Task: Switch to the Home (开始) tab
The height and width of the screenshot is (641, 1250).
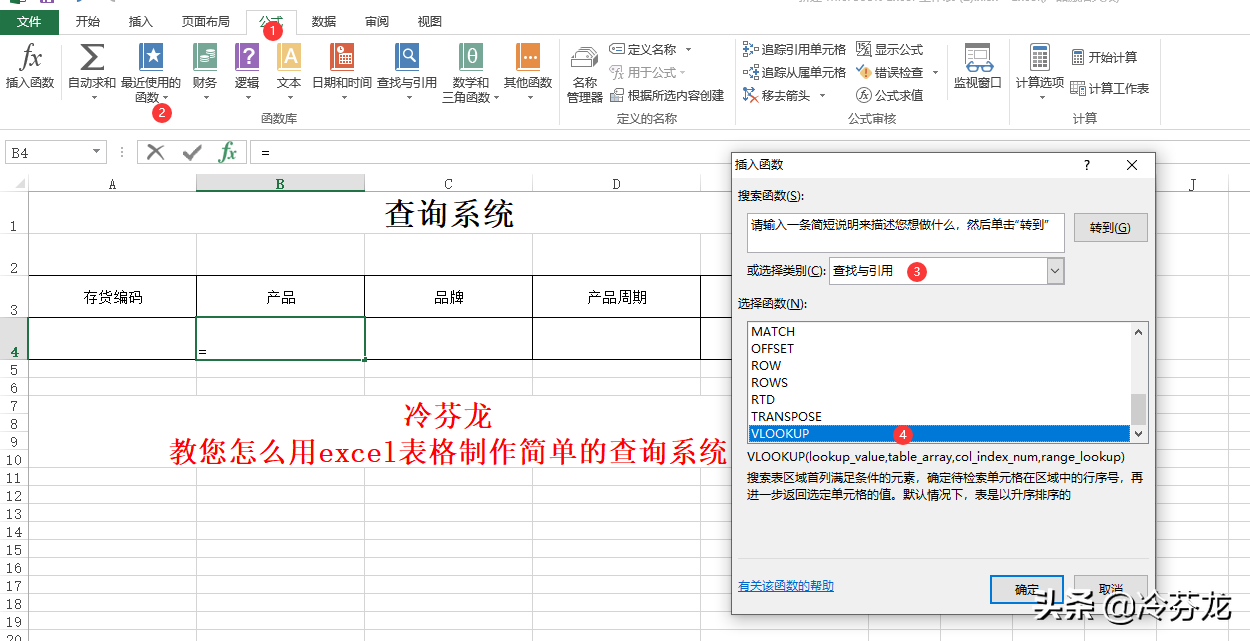Action: 88,21
